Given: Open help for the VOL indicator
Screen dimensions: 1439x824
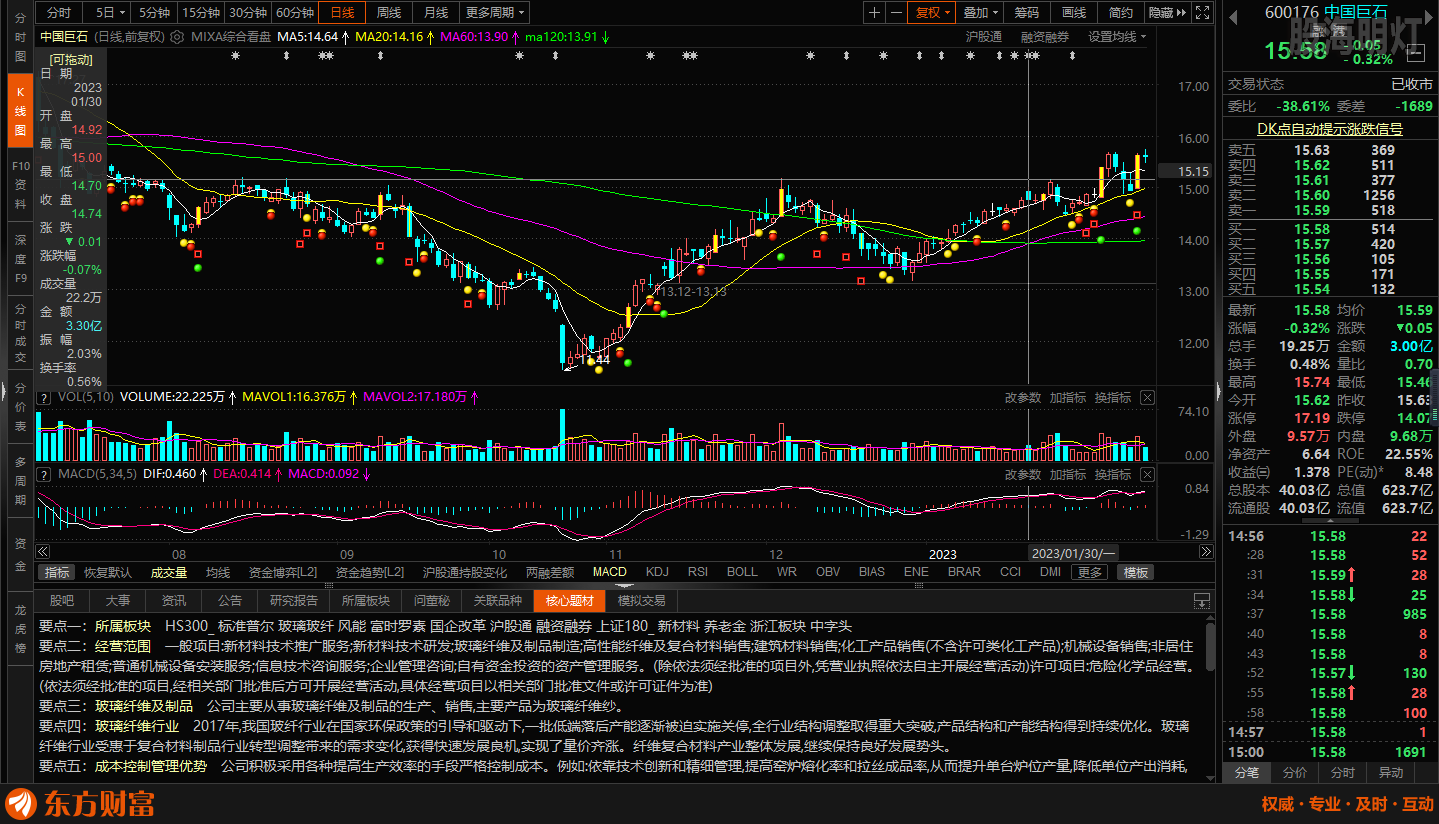Looking at the screenshot, I should point(44,397).
